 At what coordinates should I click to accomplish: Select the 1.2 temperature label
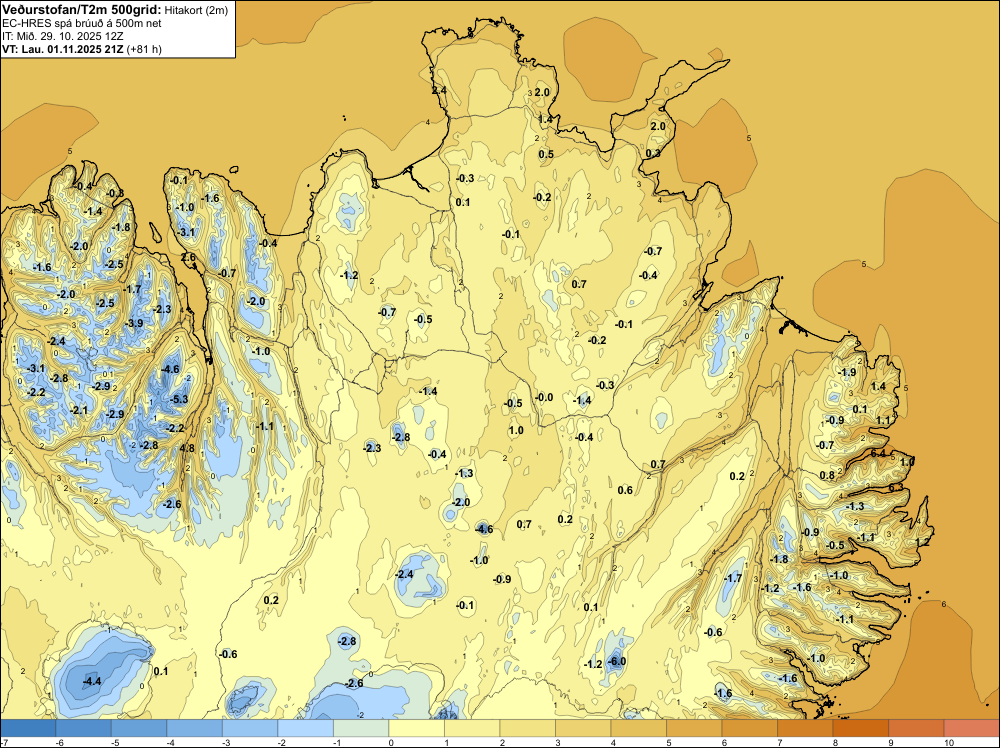923,541
